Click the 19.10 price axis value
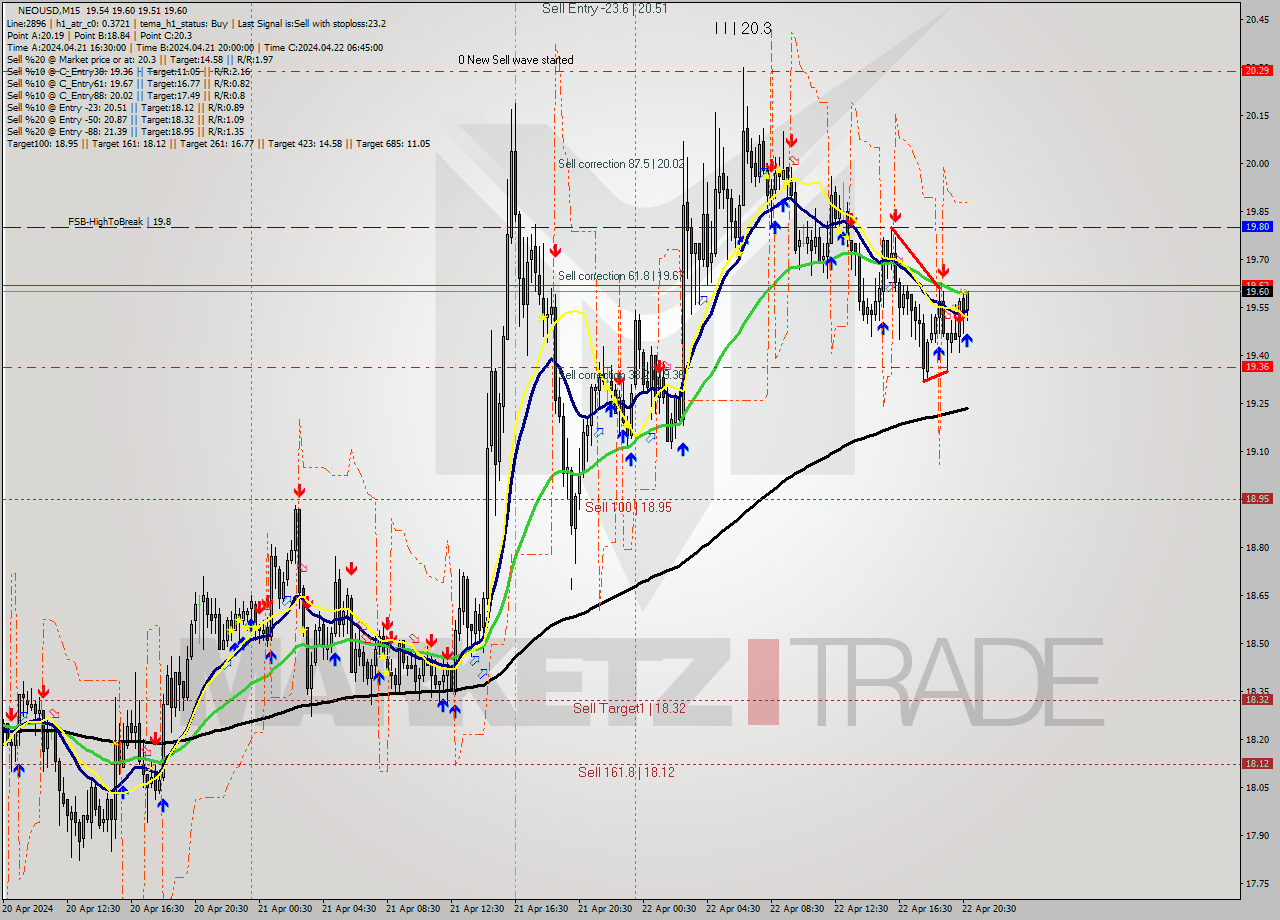This screenshot has height=920, width=1280. [x=1256, y=451]
